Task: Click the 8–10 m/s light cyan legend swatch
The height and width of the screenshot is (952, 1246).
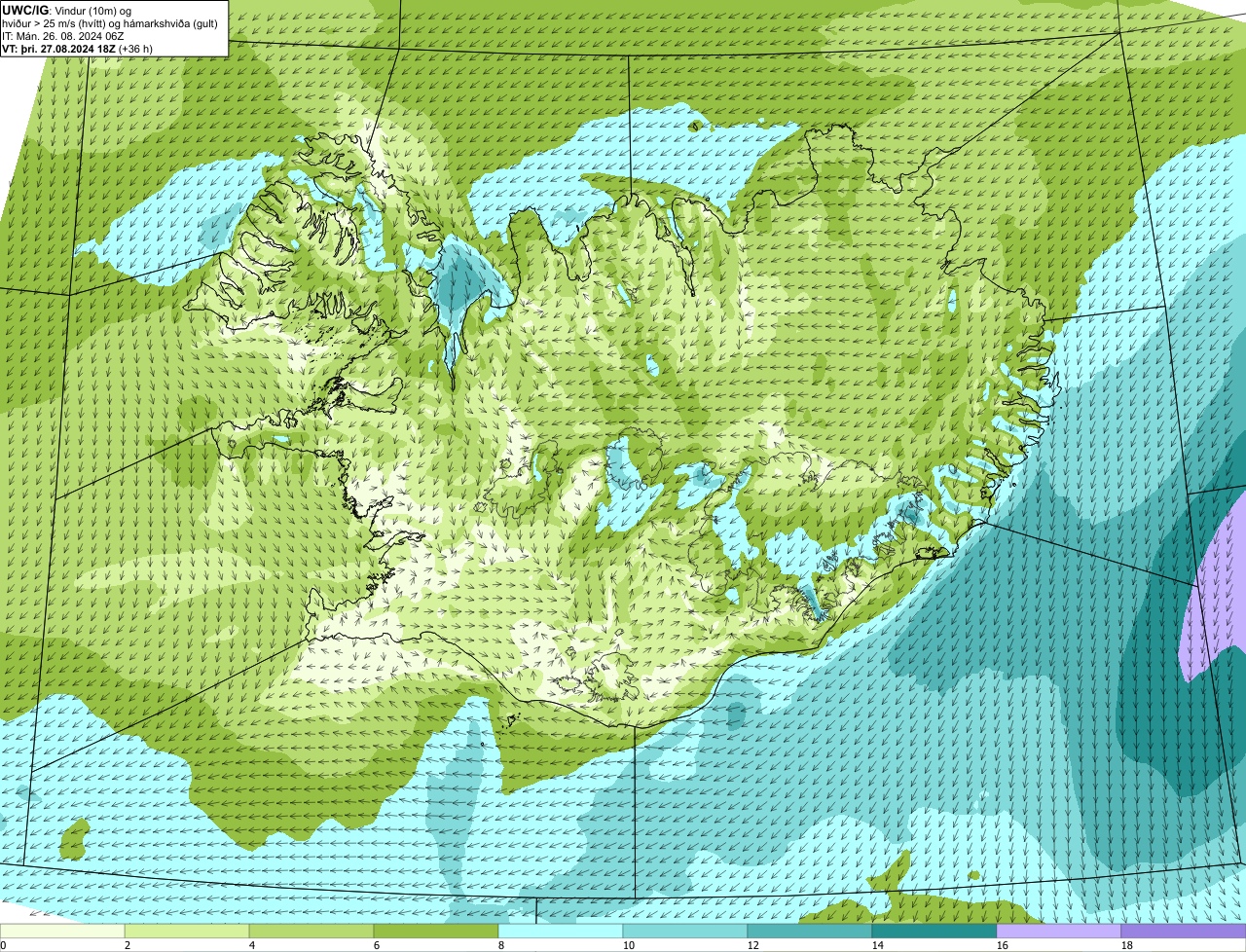Action: tap(561, 931)
